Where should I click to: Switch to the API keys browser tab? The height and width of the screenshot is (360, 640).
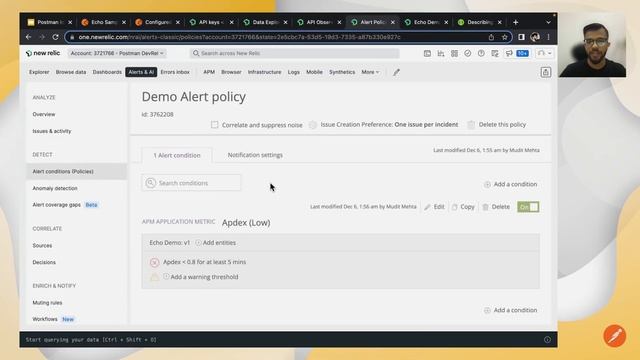pos(211,22)
